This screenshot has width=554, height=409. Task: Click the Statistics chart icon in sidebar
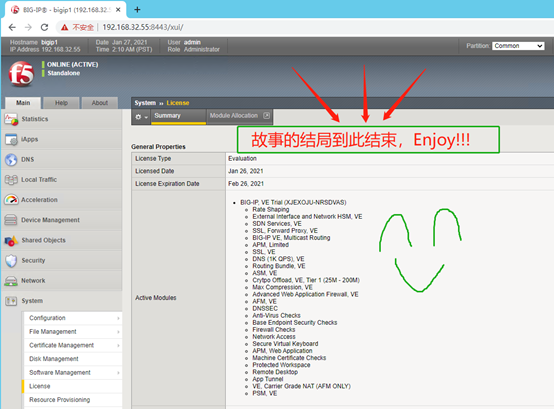[11, 119]
